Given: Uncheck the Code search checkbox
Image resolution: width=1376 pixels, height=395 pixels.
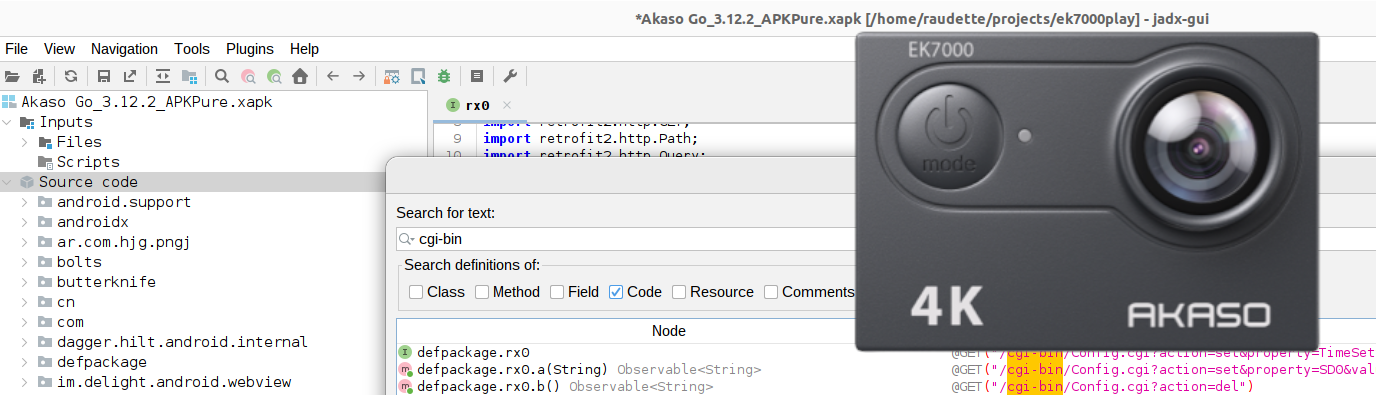Looking at the screenshot, I should [616, 292].
